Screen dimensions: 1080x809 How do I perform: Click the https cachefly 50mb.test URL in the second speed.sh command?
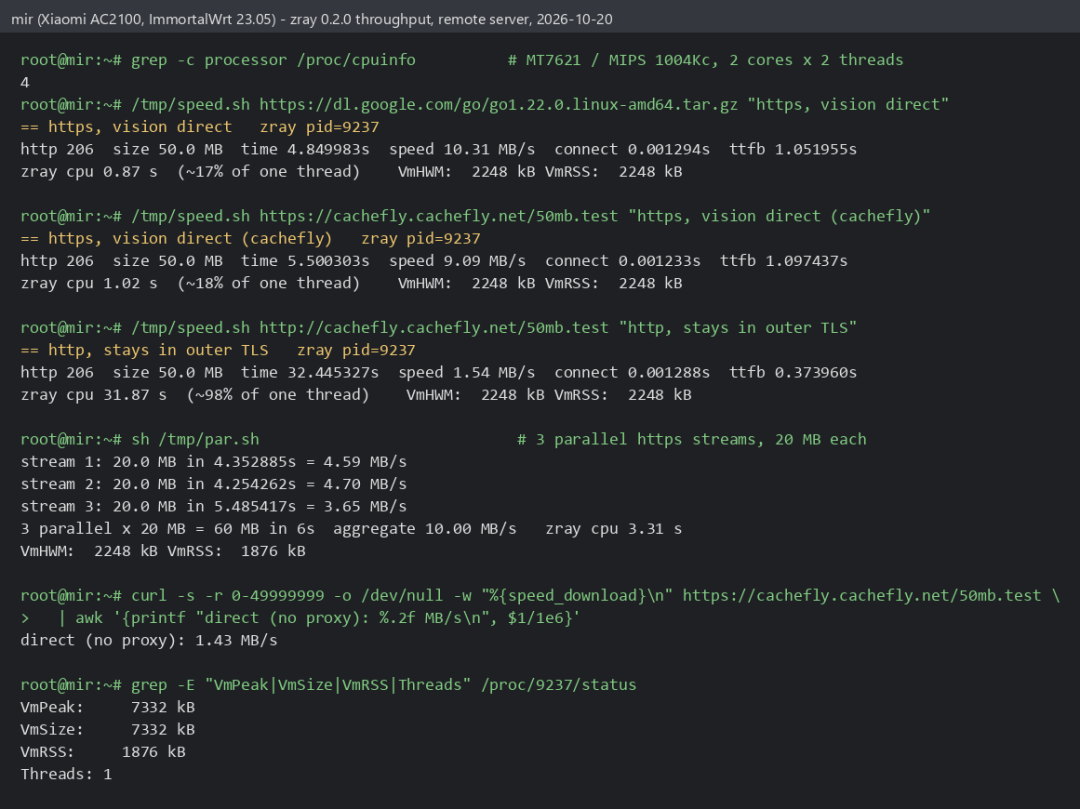click(439, 216)
